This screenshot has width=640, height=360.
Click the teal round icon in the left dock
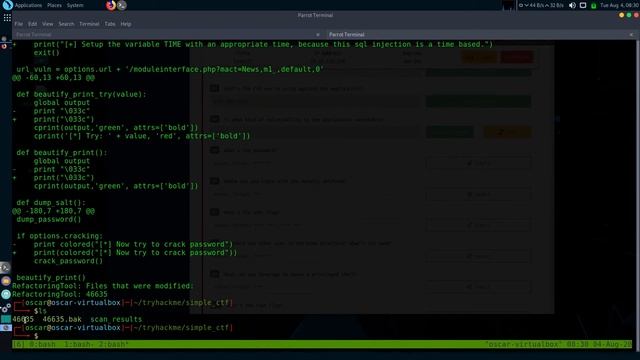coord(6,294)
